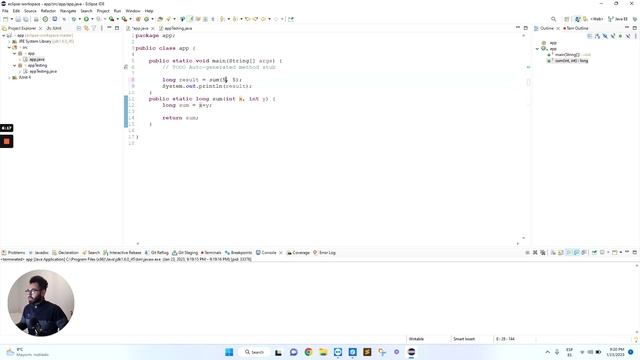Open the Run menu
This screenshot has width=640, height=360.
click(117, 11)
